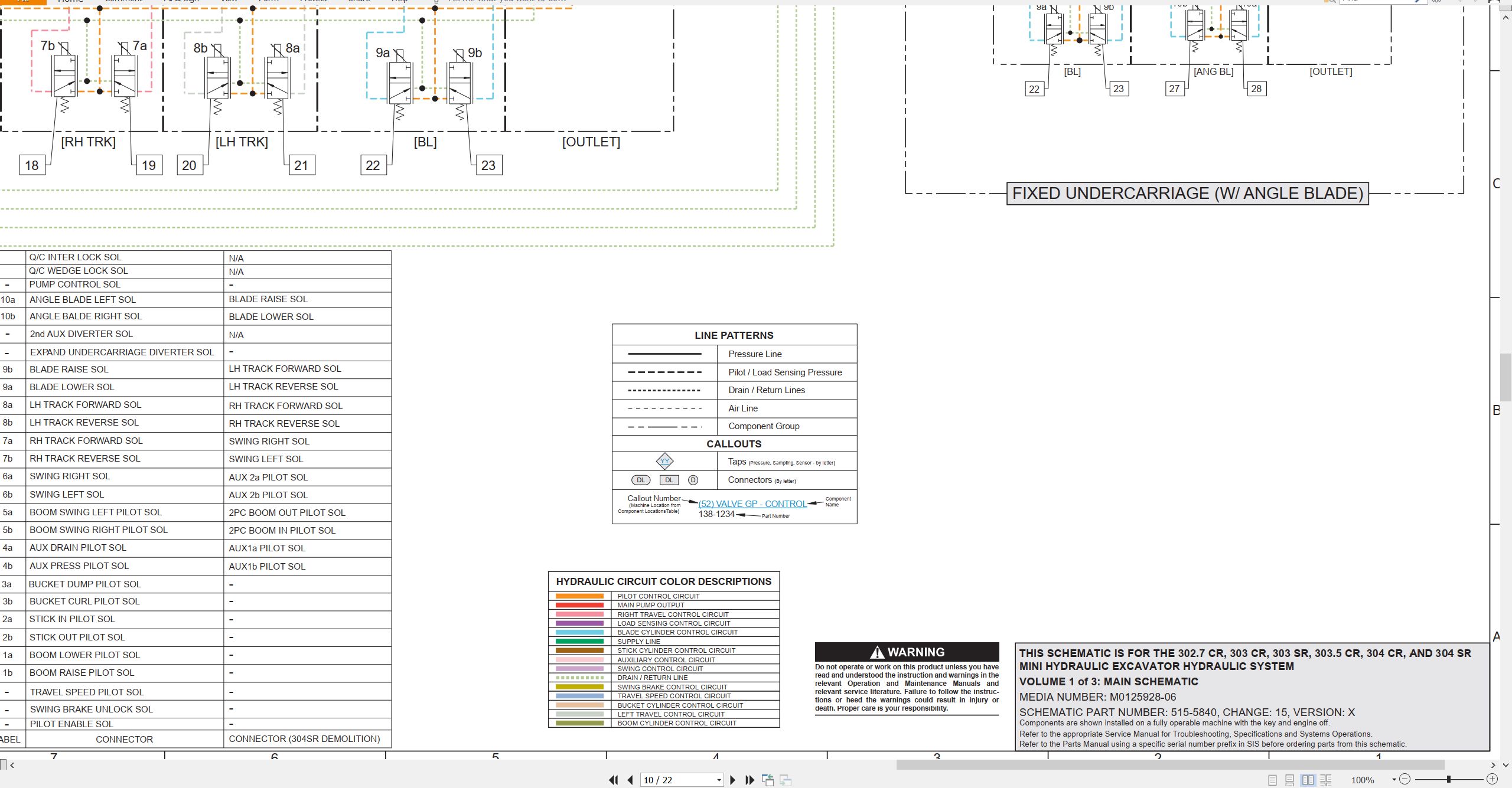The height and width of the screenshot is (788, 1512).
Task: Click the YY taps diamond symbol
Action: click(665, 461)
